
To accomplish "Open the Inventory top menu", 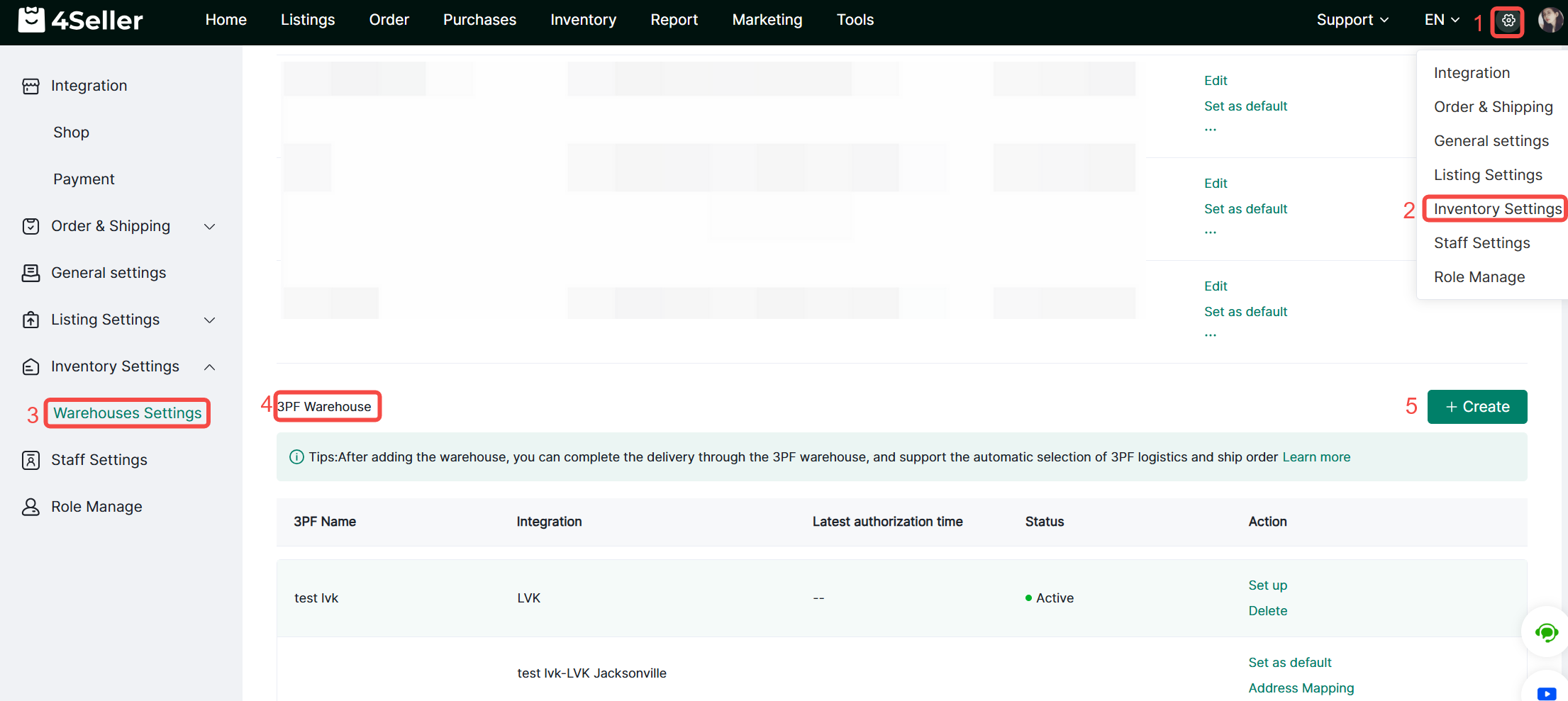I will point(583,20).
